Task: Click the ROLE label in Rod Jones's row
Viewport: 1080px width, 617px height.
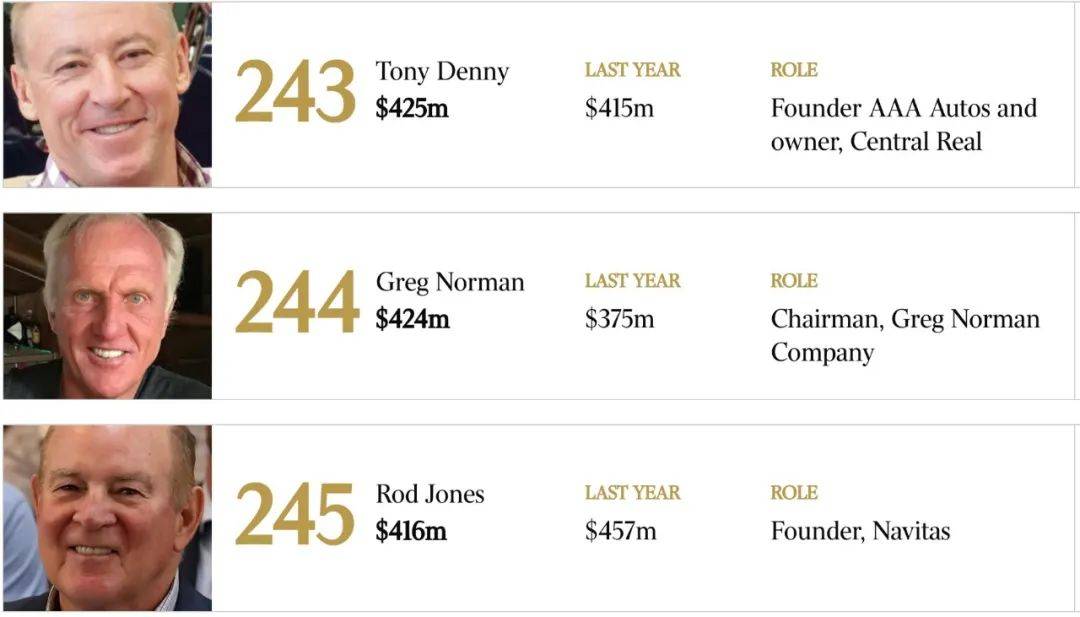Action: pos(794,492)
